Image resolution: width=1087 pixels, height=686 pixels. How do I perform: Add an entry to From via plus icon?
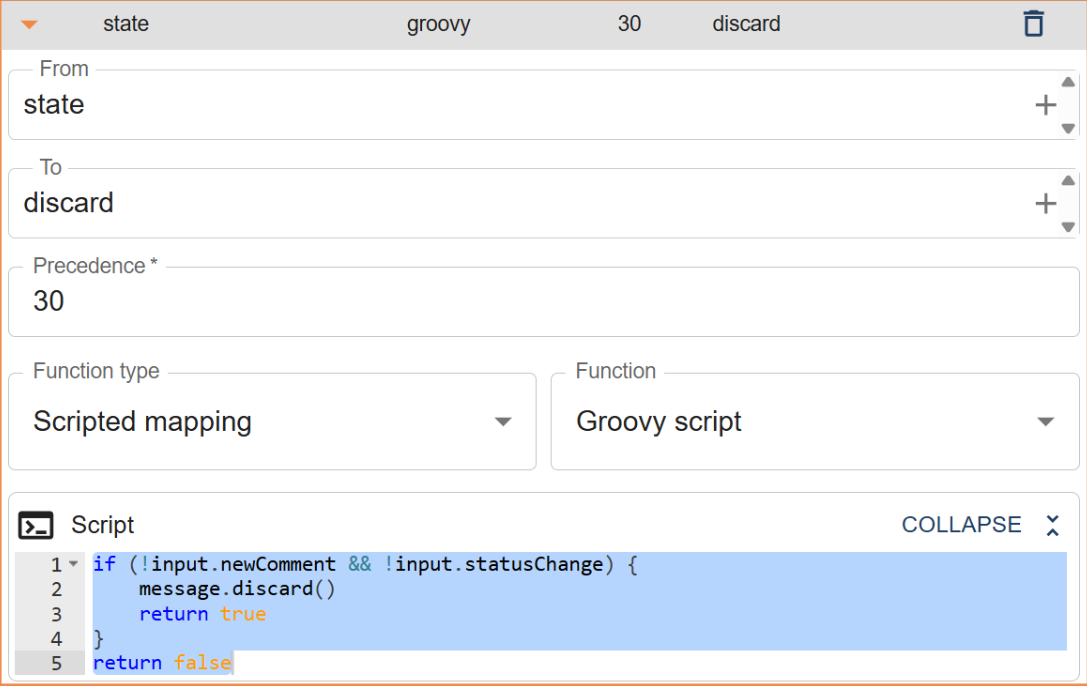[1046, 104]
